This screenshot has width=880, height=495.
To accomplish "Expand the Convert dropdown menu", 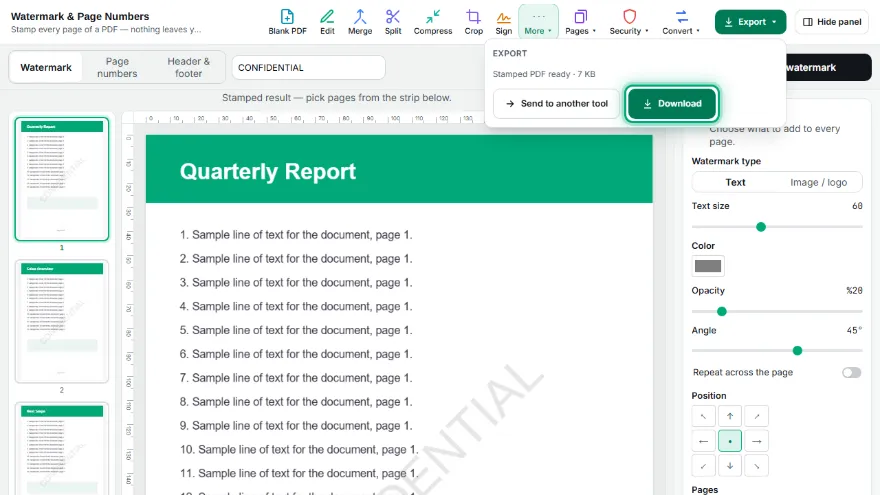I will [681, 22].
